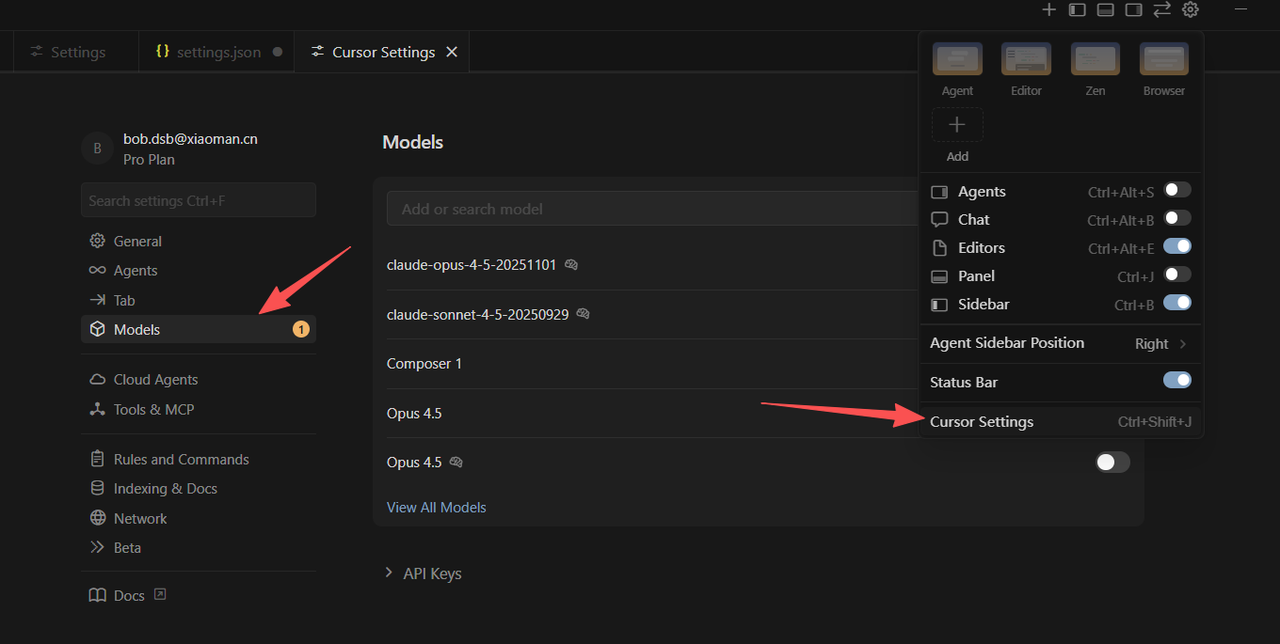The height and width of the screenshot is (644, 1280).
Task: Open Agents settings via the infinity icon
Action: point(97,270)
